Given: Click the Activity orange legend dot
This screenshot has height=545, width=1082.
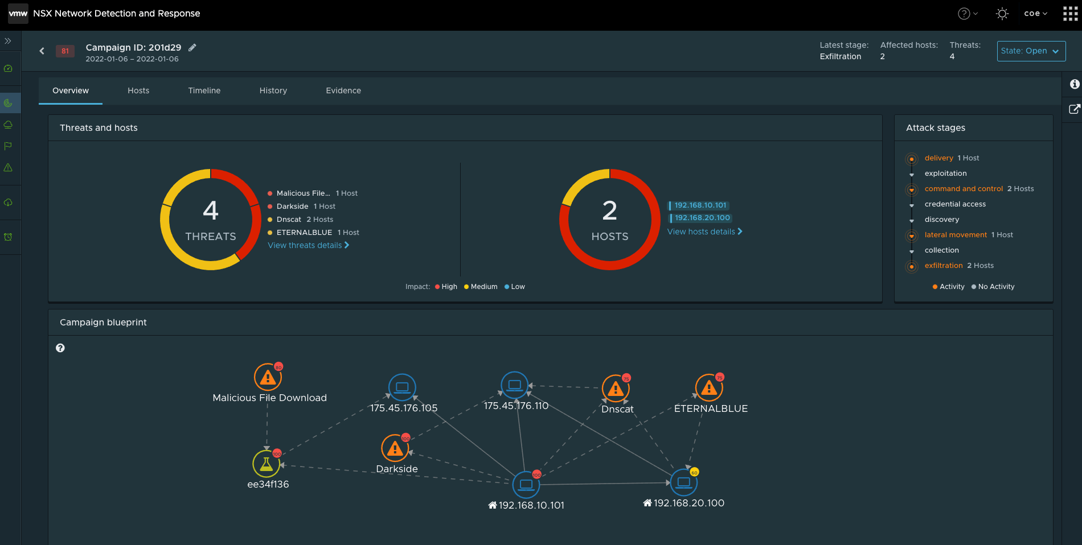Looking at the screenshot, I should pyautogui.click(x=934, y=286).
